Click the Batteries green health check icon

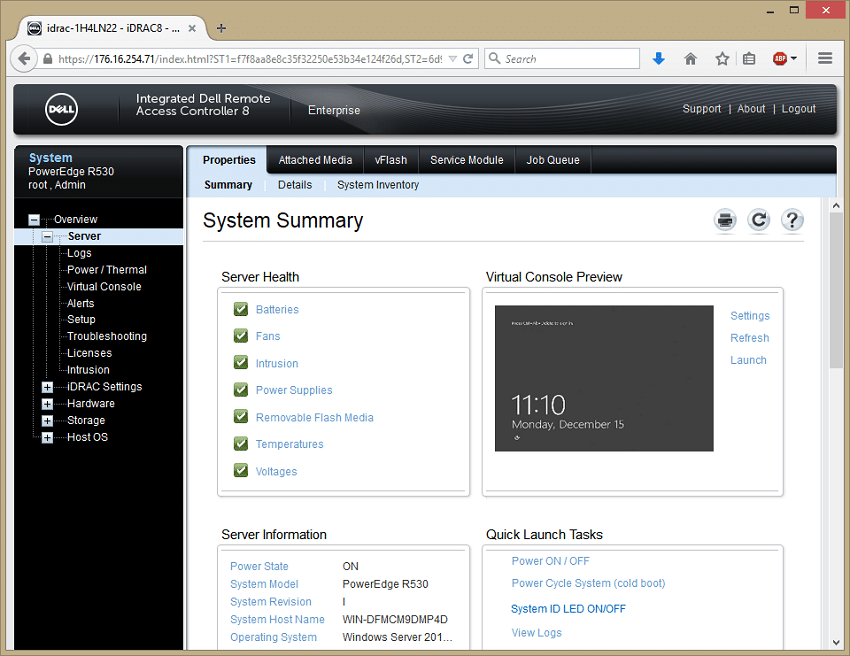pyautogui.click(x=241, y=309)
